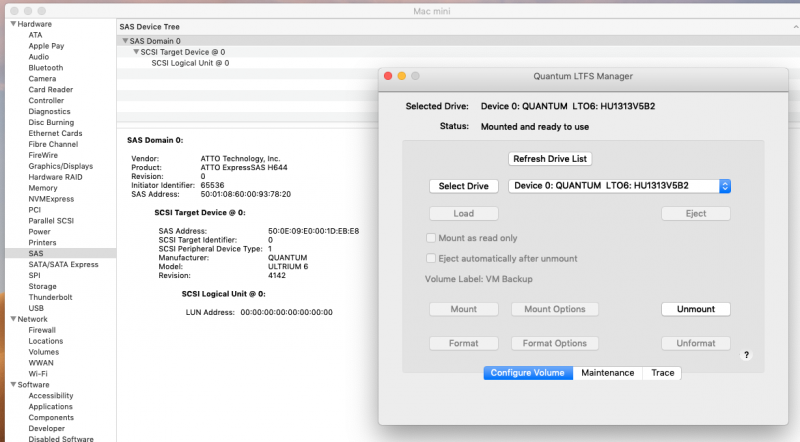Viewport: 800px width, 442px height.
Task: Select Printers in sidebar
Action: tap(42, 242)
